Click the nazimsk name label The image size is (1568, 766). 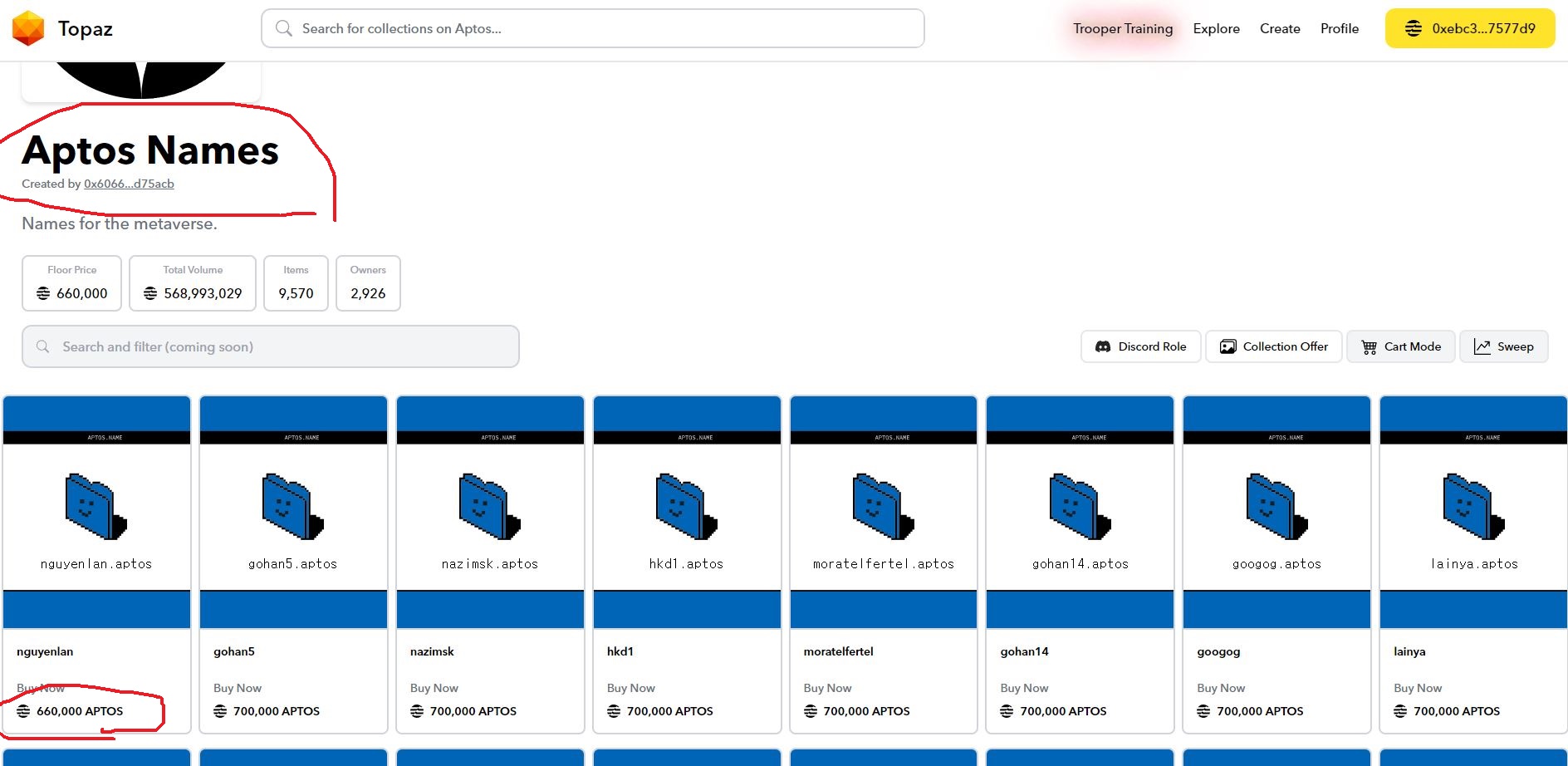pos(432,651)
